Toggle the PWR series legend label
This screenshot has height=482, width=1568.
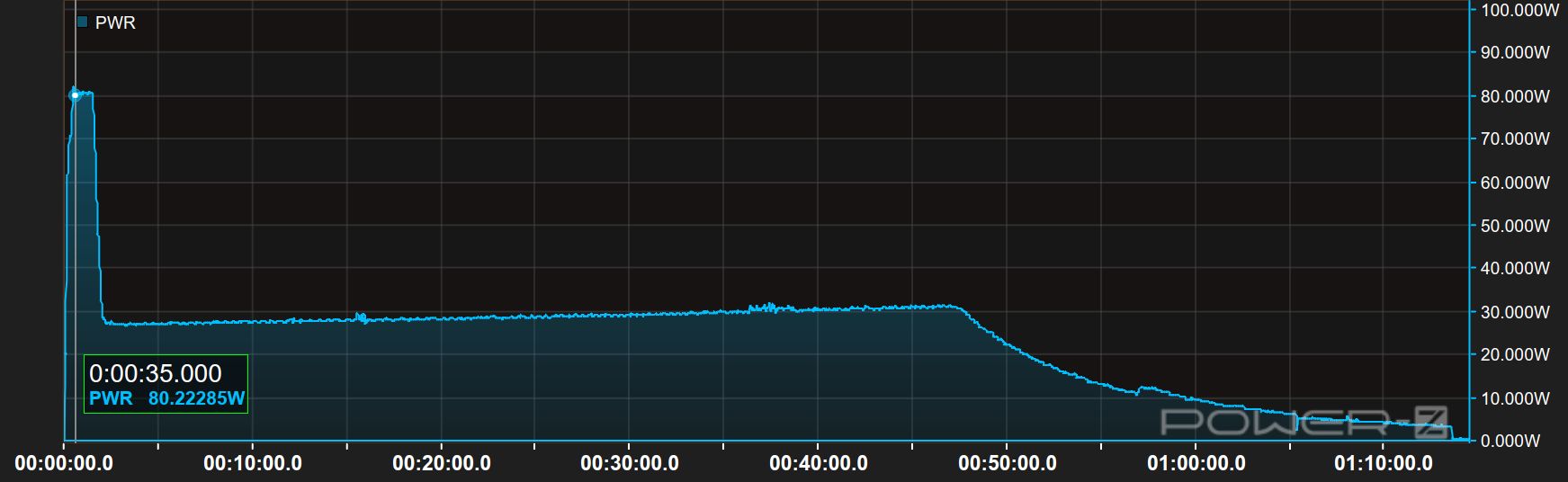(115, 22)
